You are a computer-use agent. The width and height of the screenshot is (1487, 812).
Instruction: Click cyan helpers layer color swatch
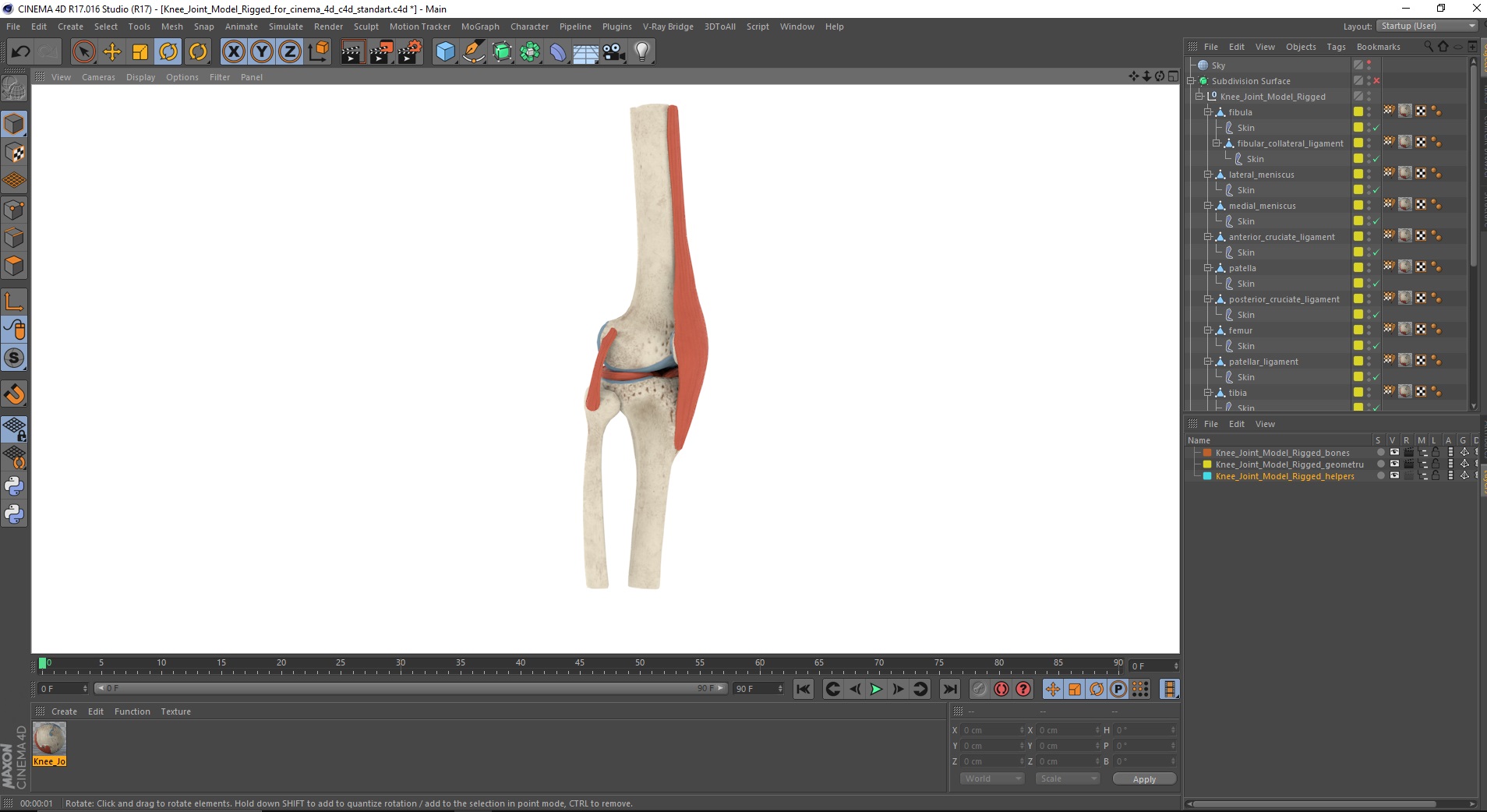(x=1207, y=476)
